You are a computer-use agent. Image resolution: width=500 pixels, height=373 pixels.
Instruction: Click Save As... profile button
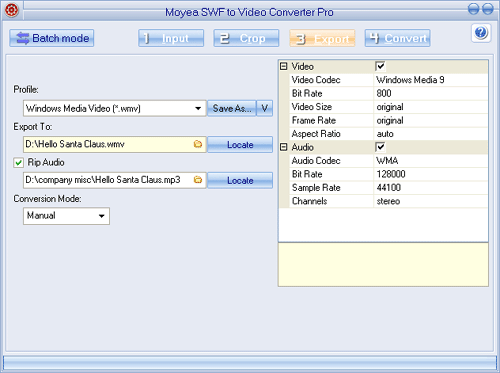(x=232, y=108)
